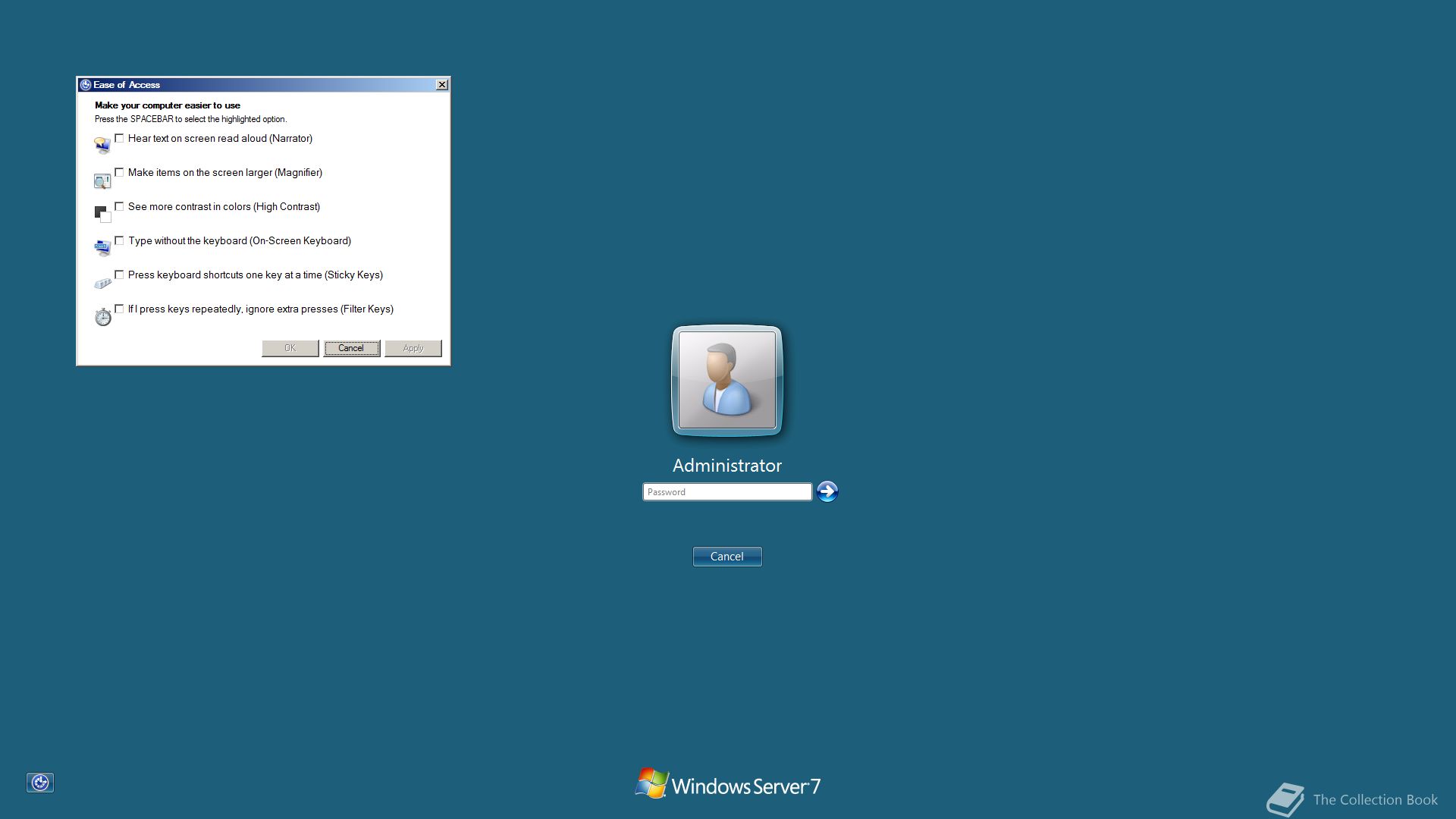1456x819 pixels.
Task: Enable the Narrator checkbox
Action: 119,138
